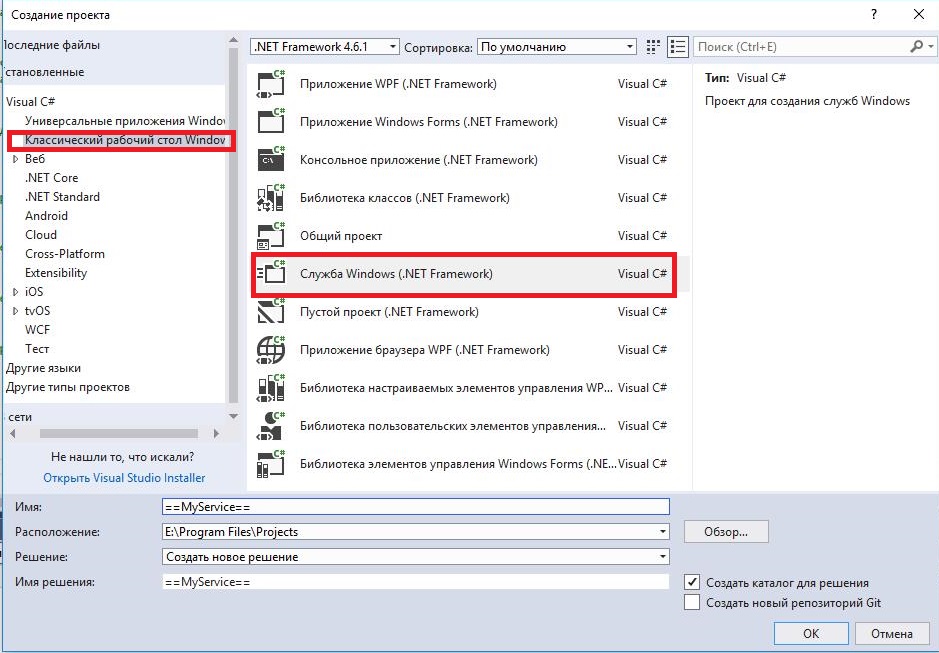Click the tree vertical scrollbar down arrow
This screenshot has width=939, height=653.
[234, 416]
